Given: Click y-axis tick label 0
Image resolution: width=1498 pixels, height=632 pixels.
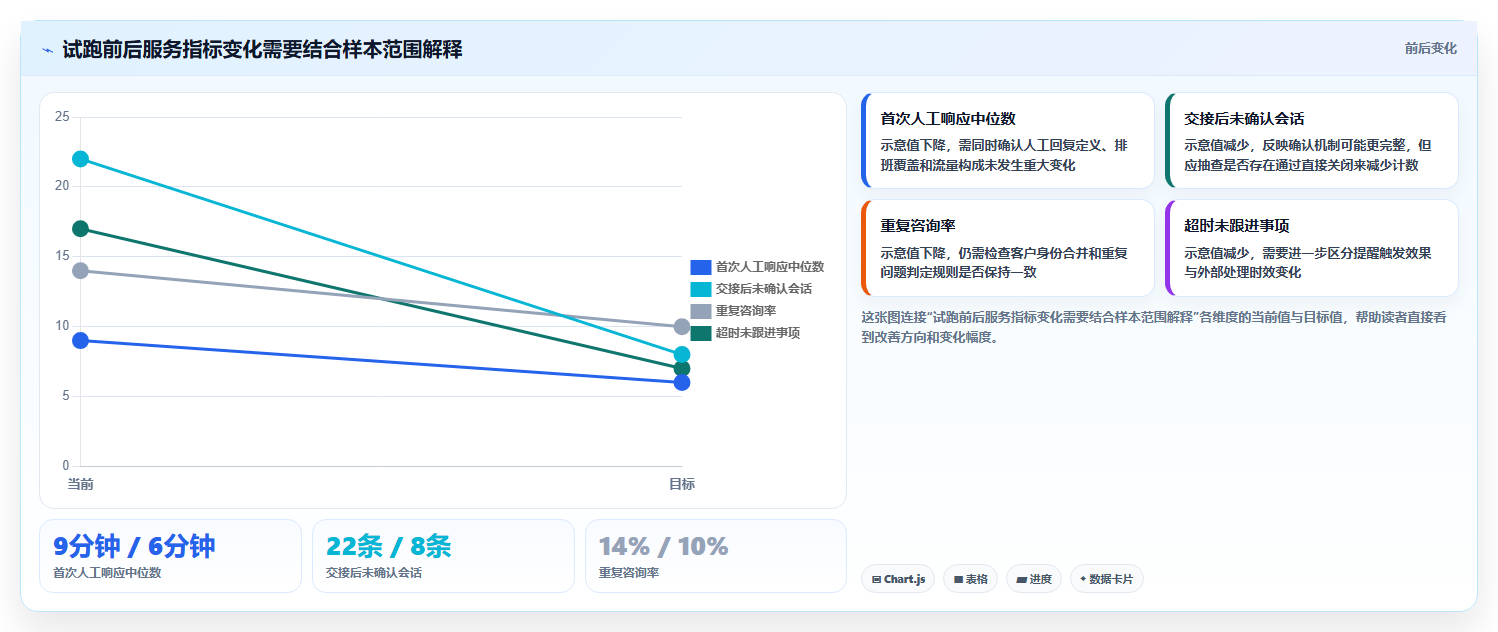Looking at the screenshot, I should 66,466.
